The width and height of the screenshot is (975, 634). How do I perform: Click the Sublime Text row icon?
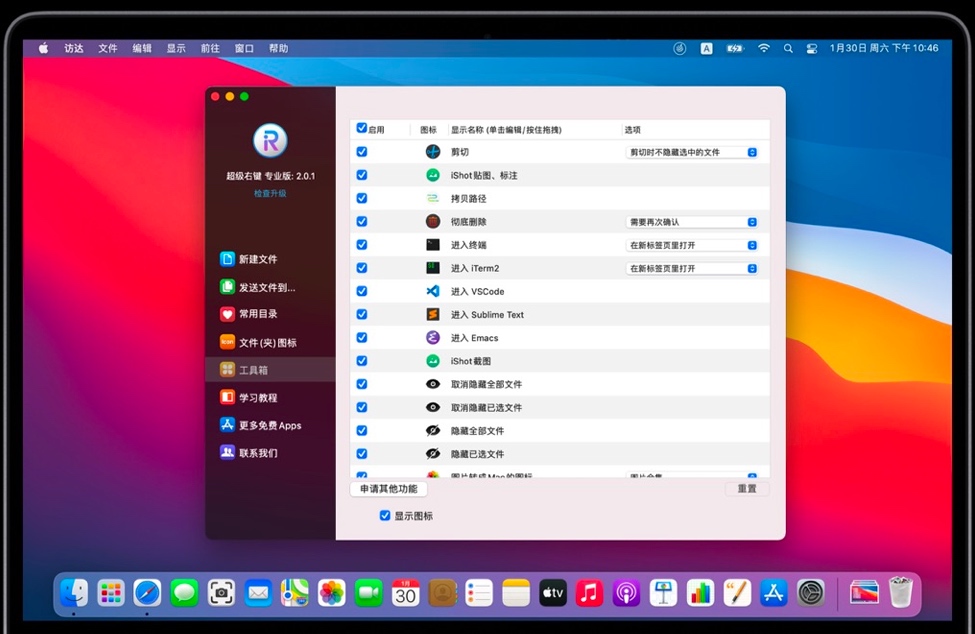(x=432, y=314)
